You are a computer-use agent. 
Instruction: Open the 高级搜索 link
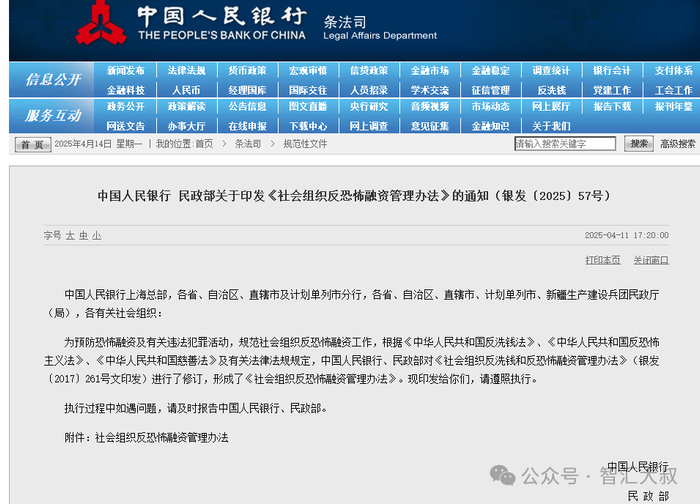click(678, 144)
